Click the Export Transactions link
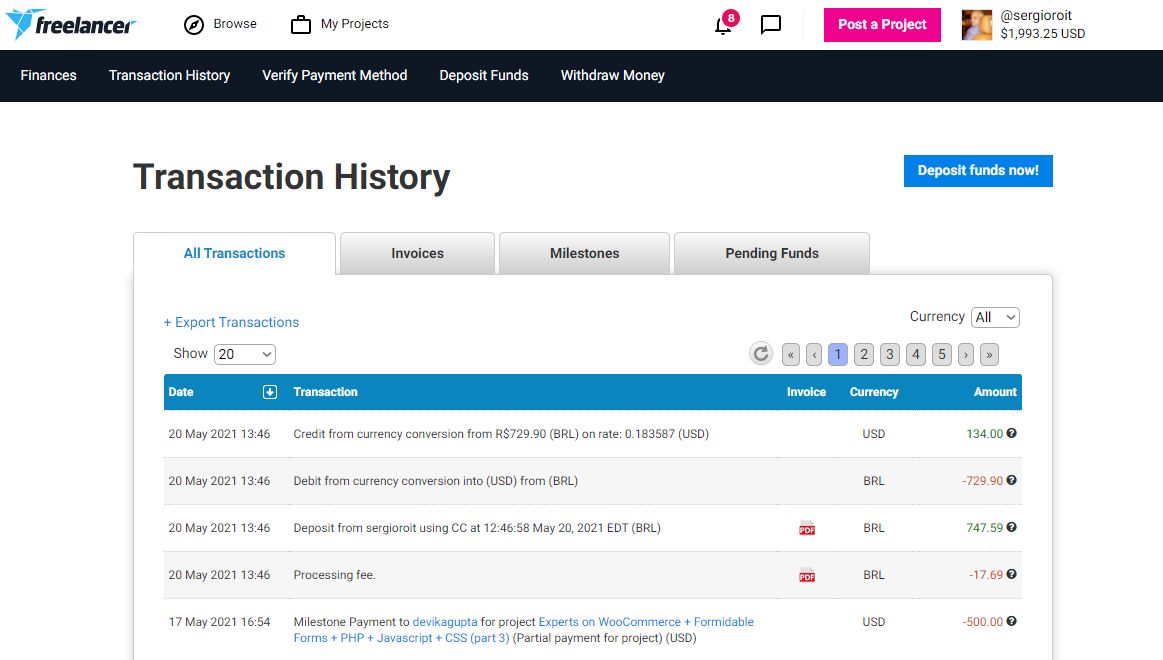The width and height of the screenshot is (1163, 660). [x=232, y=322]
